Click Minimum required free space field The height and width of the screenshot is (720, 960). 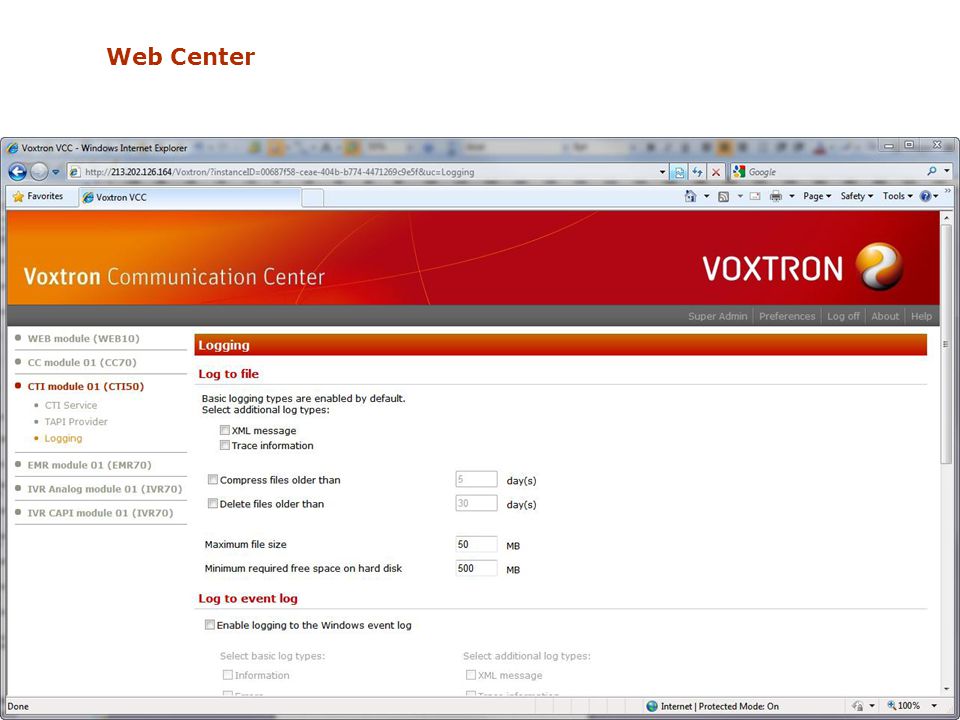coord(476,568)
